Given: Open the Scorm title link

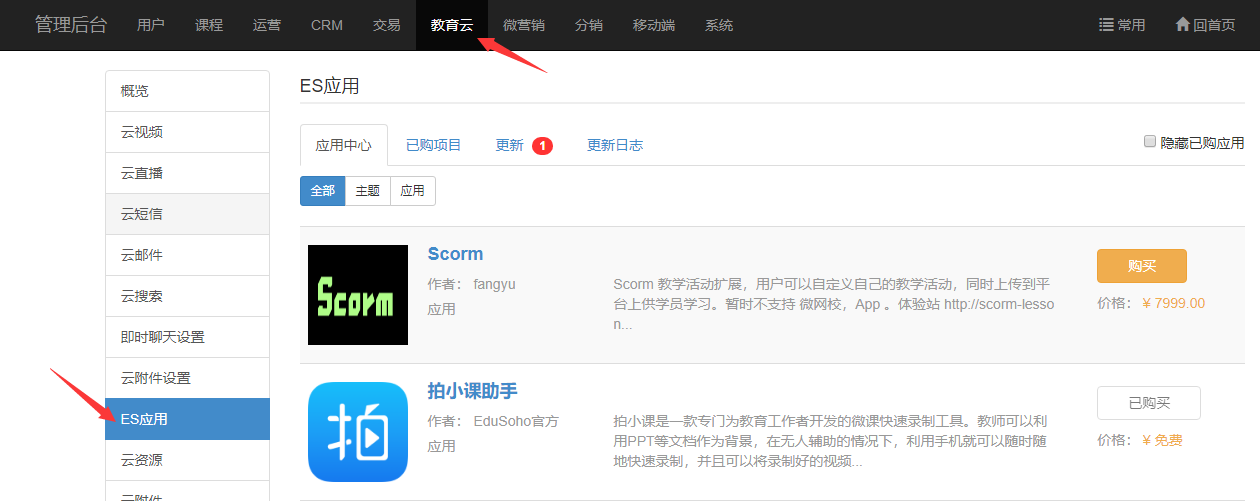Looking at the screenshot, I should pos(455,254).
